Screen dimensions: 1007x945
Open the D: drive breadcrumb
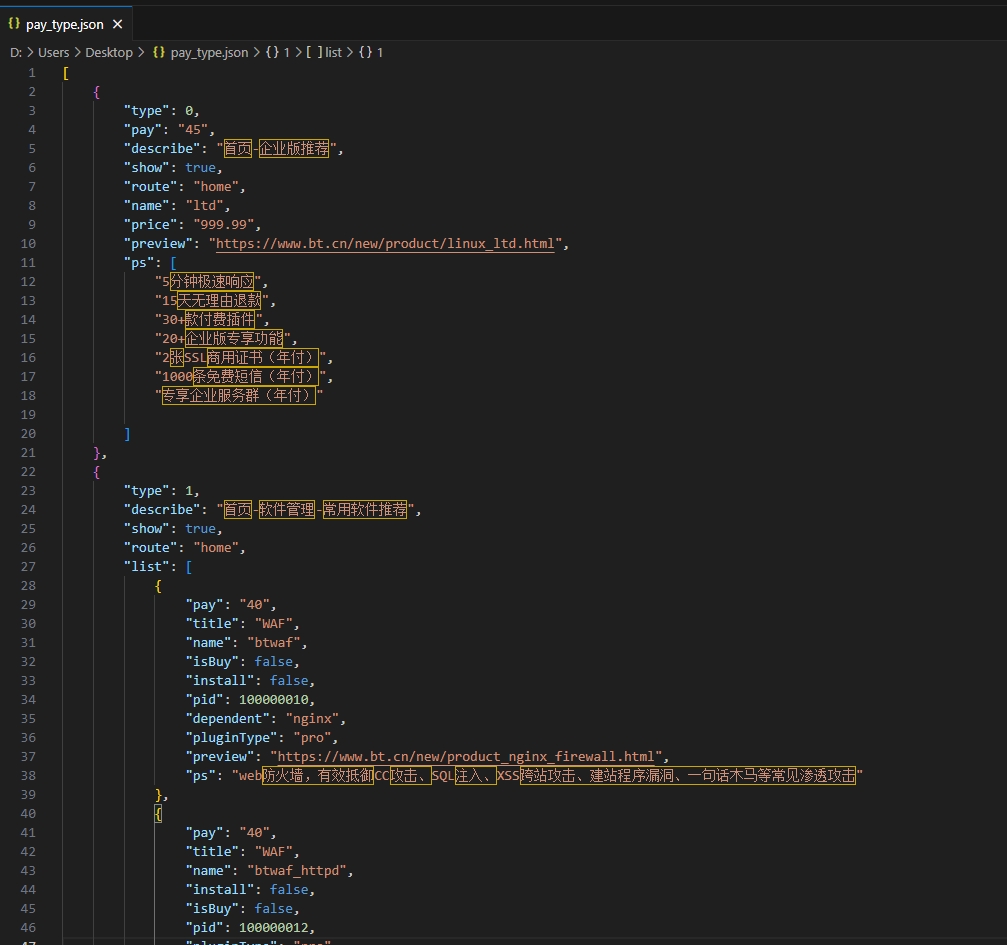pyautogui.click(x=16, y=52)
